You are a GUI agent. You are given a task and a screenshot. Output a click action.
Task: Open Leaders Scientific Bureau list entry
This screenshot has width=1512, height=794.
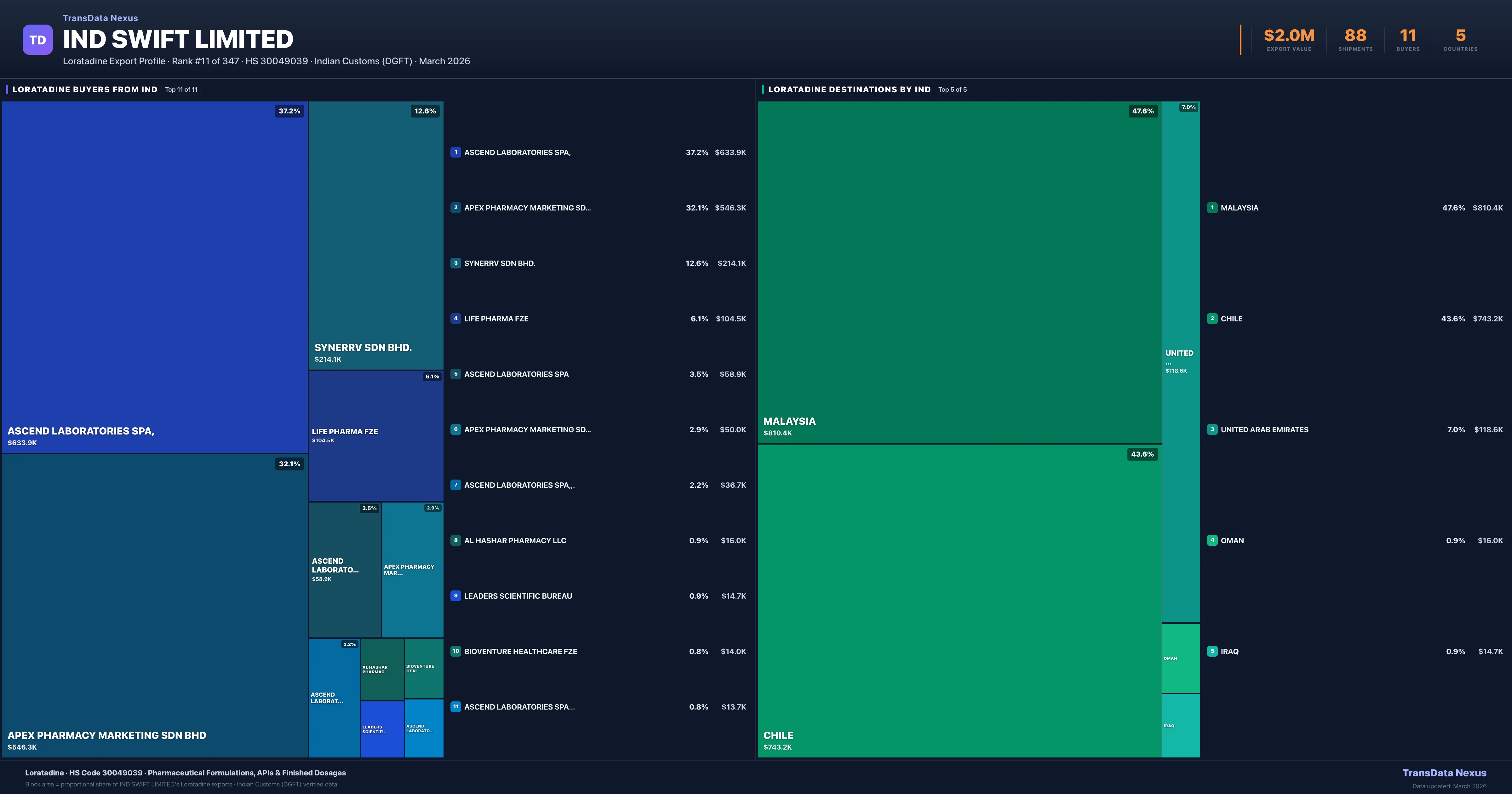coord(518,596)
